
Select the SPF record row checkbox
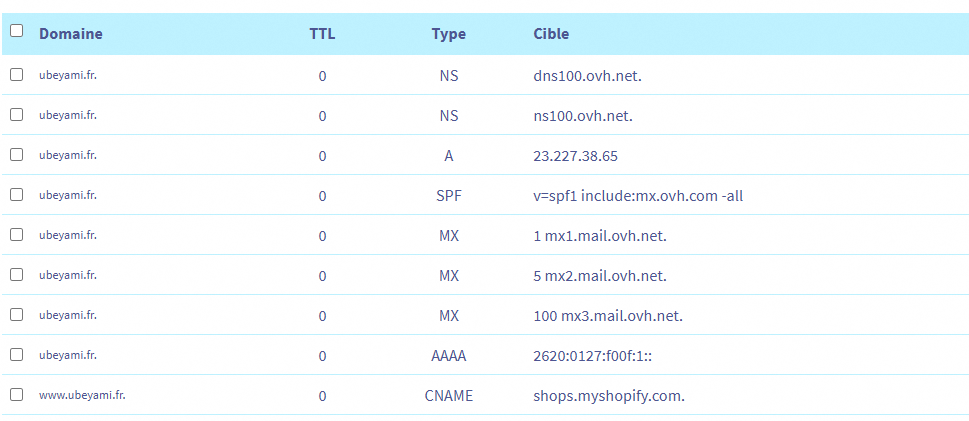(16, 195)
